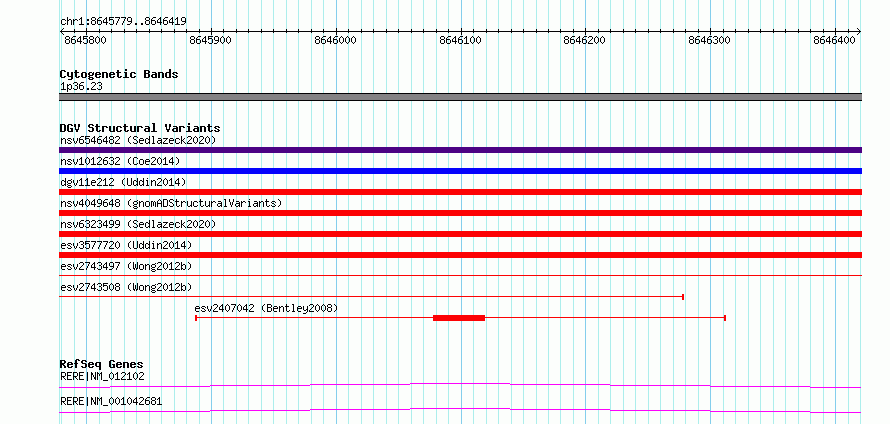Click ruler position 8645800
This screenshot has height=424, width=890.
click(x=85, y=41)
